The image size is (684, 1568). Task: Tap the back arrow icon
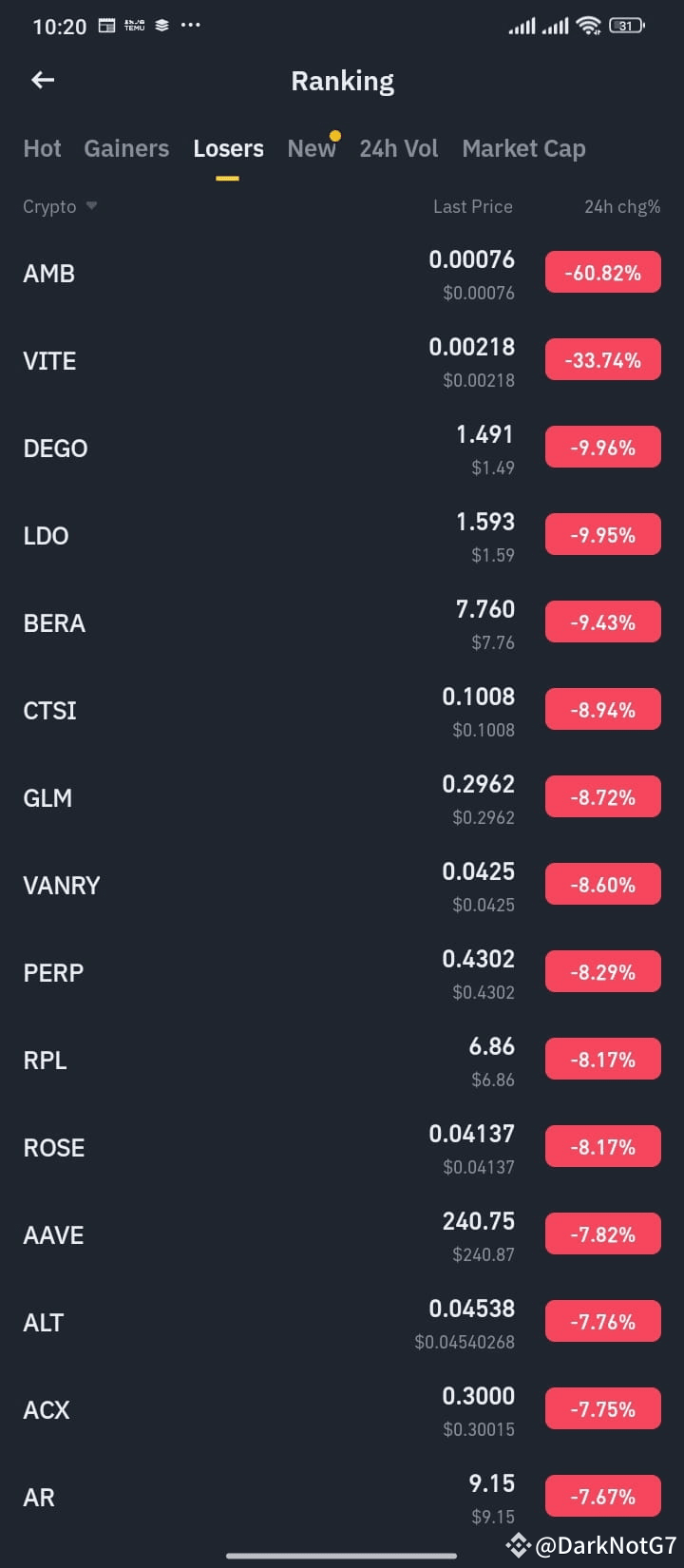coord(43,81)
